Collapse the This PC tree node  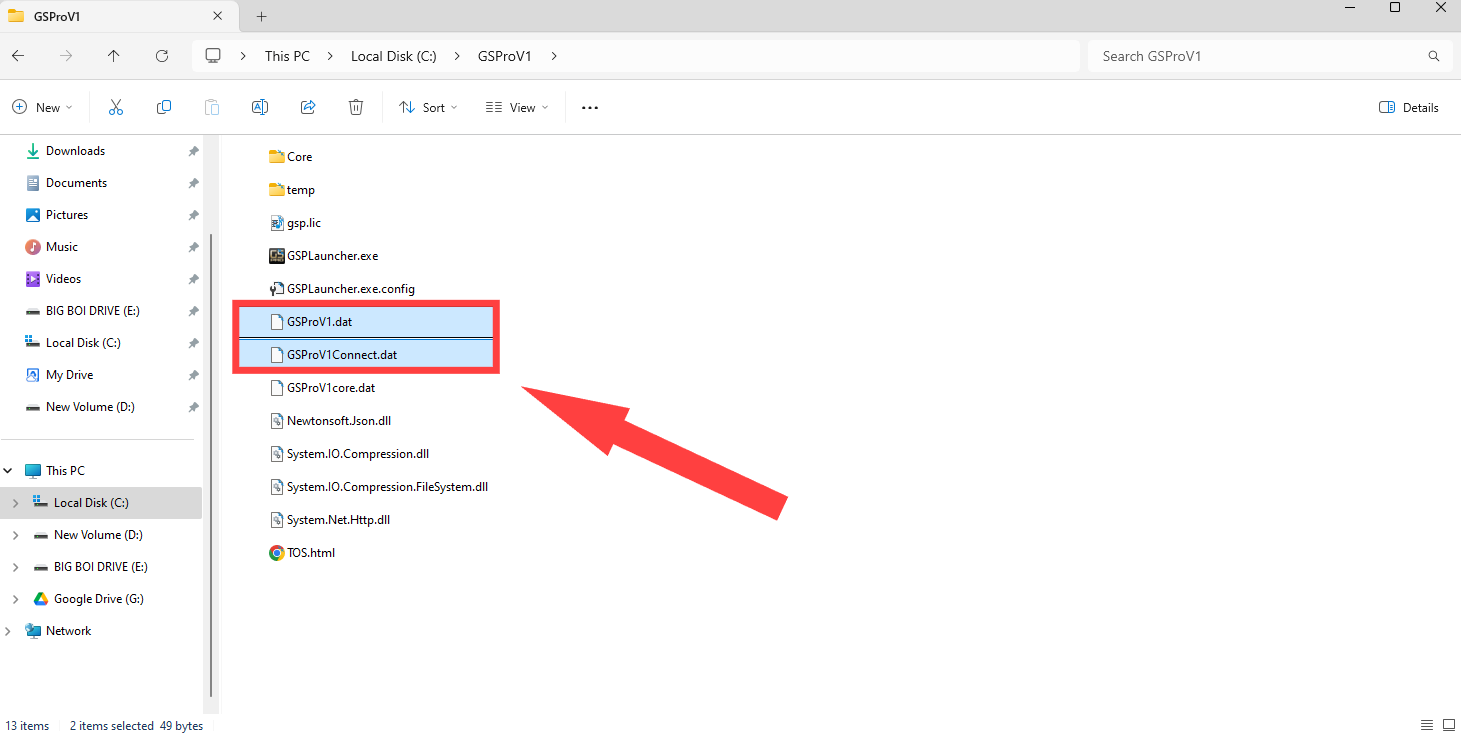[8, 471]
